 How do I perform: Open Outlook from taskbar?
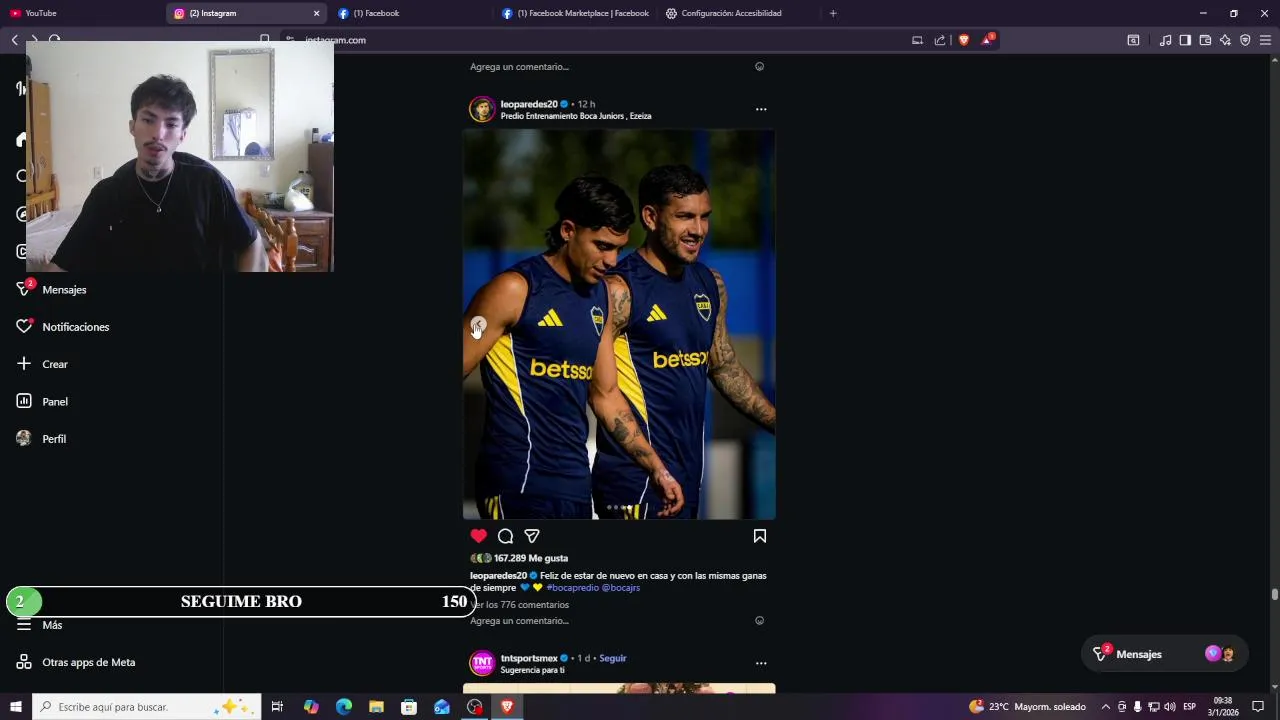(442, 707)
